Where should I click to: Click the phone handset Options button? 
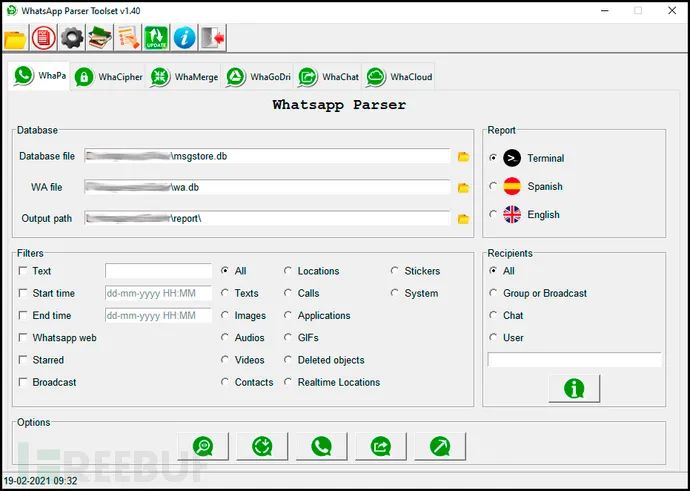pyautogui.click(x=322, y=447)
